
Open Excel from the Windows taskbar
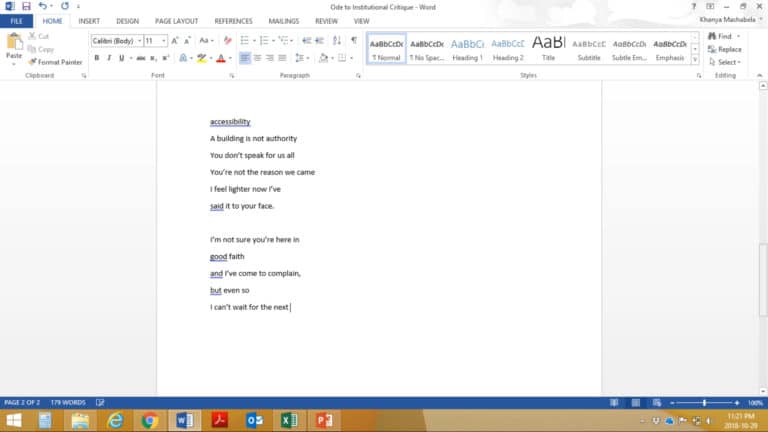click(x=289, y=420)
